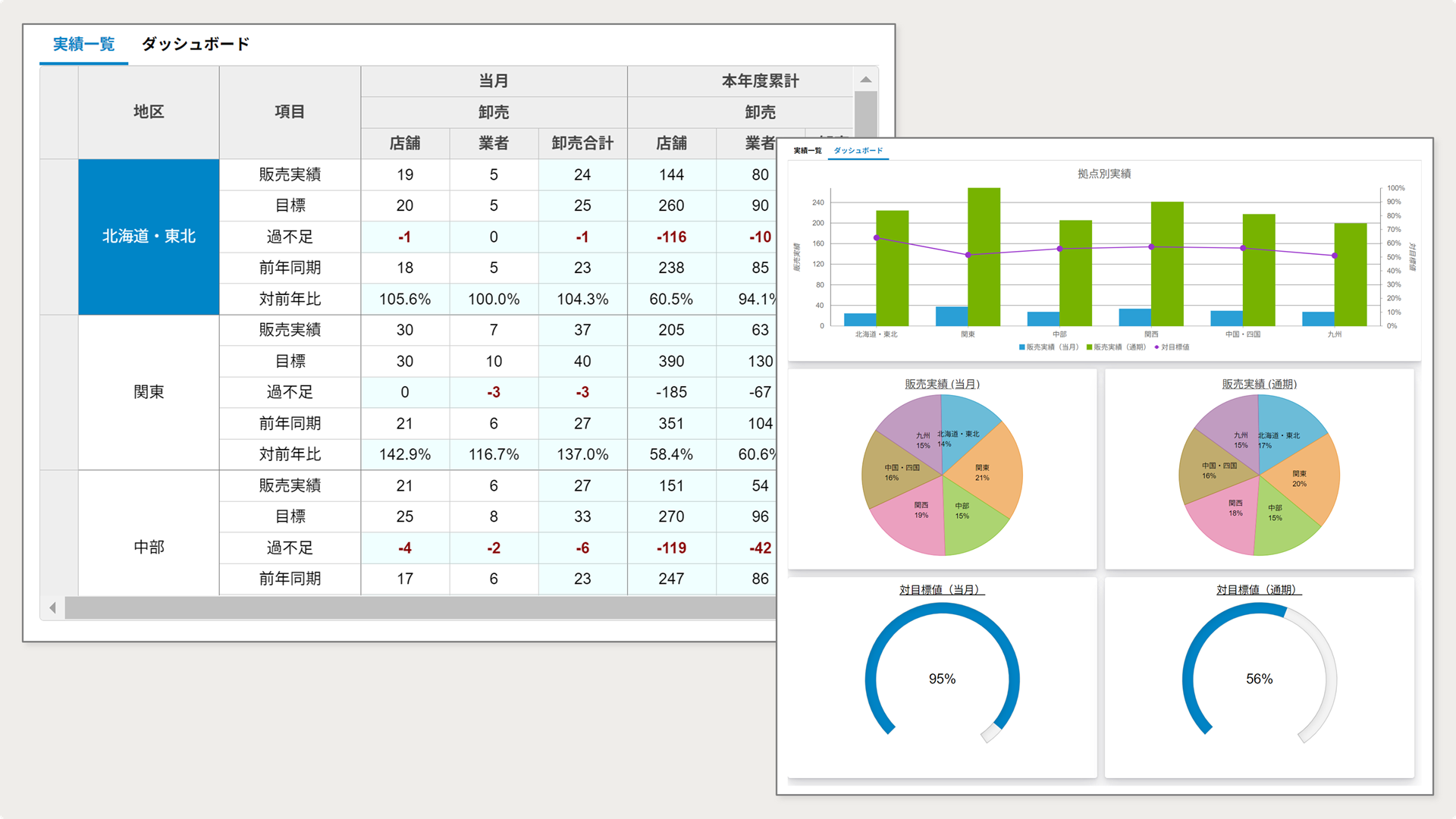
Task: Click the green 関東 bar in the chart
Action: pyautogui.click(x=984, y=257)
